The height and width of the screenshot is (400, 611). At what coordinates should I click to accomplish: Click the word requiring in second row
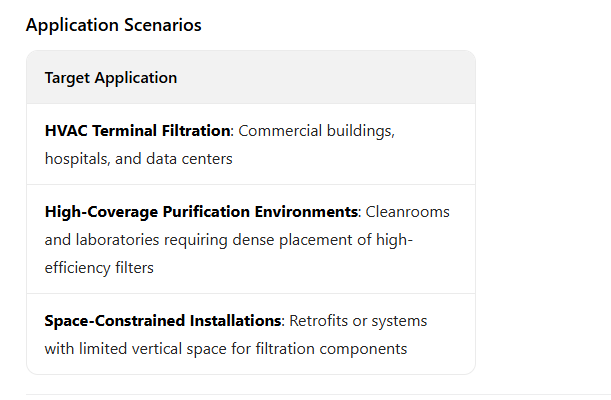(196, 240)
